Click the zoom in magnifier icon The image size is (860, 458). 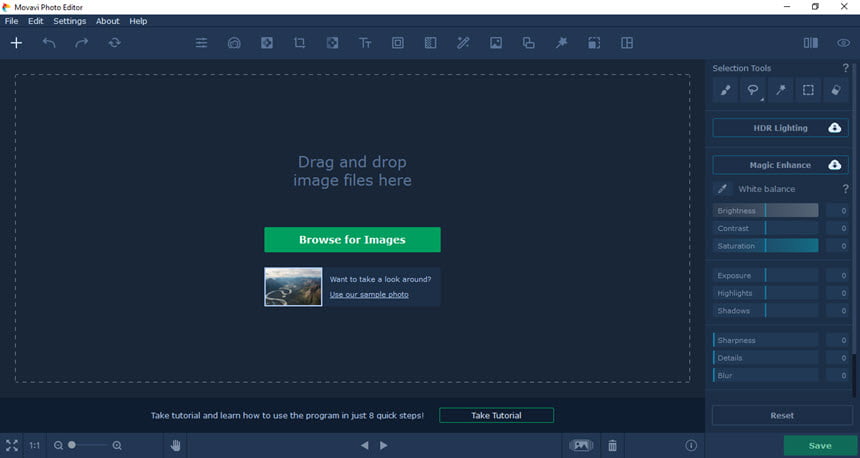point(117,445)
